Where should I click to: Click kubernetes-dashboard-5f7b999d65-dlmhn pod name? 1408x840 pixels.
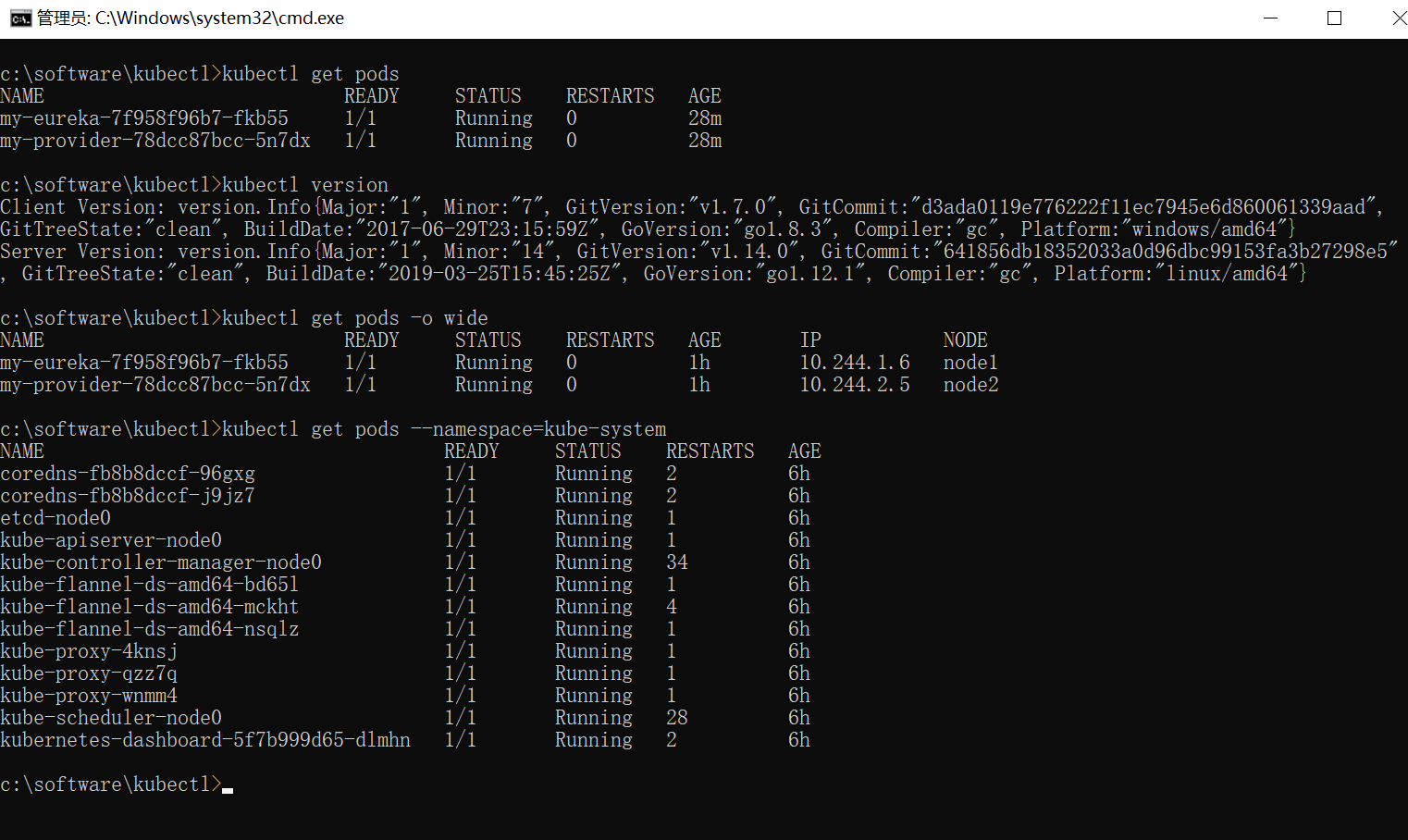click(x=205, y=740)
